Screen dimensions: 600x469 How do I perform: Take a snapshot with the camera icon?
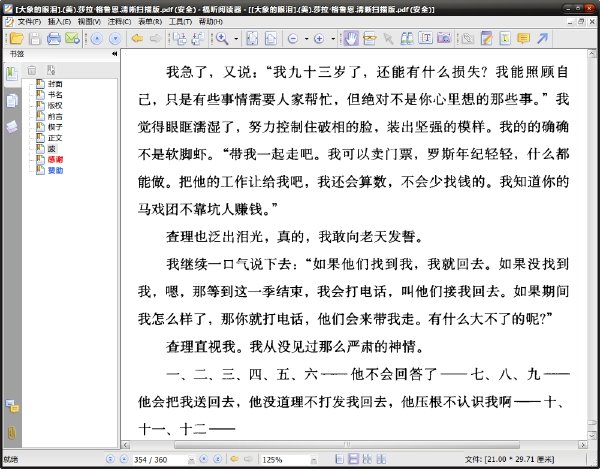(x=444, y=39)
